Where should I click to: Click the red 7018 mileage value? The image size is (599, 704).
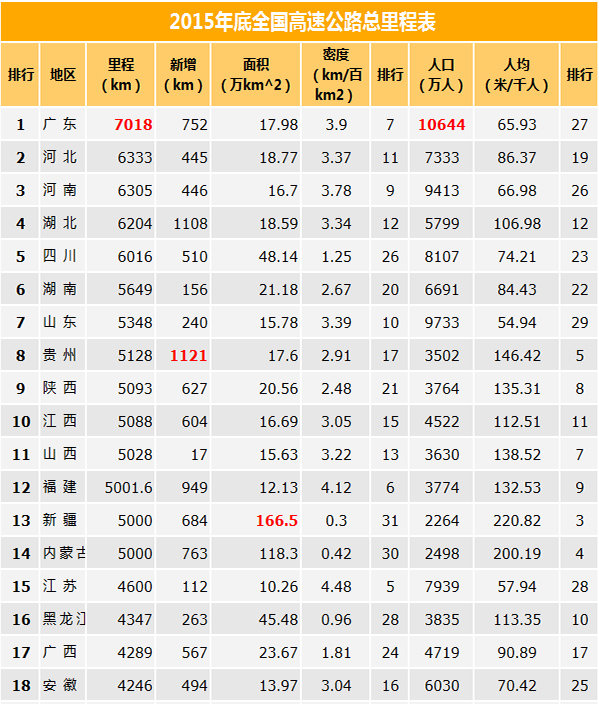(133, 124)
